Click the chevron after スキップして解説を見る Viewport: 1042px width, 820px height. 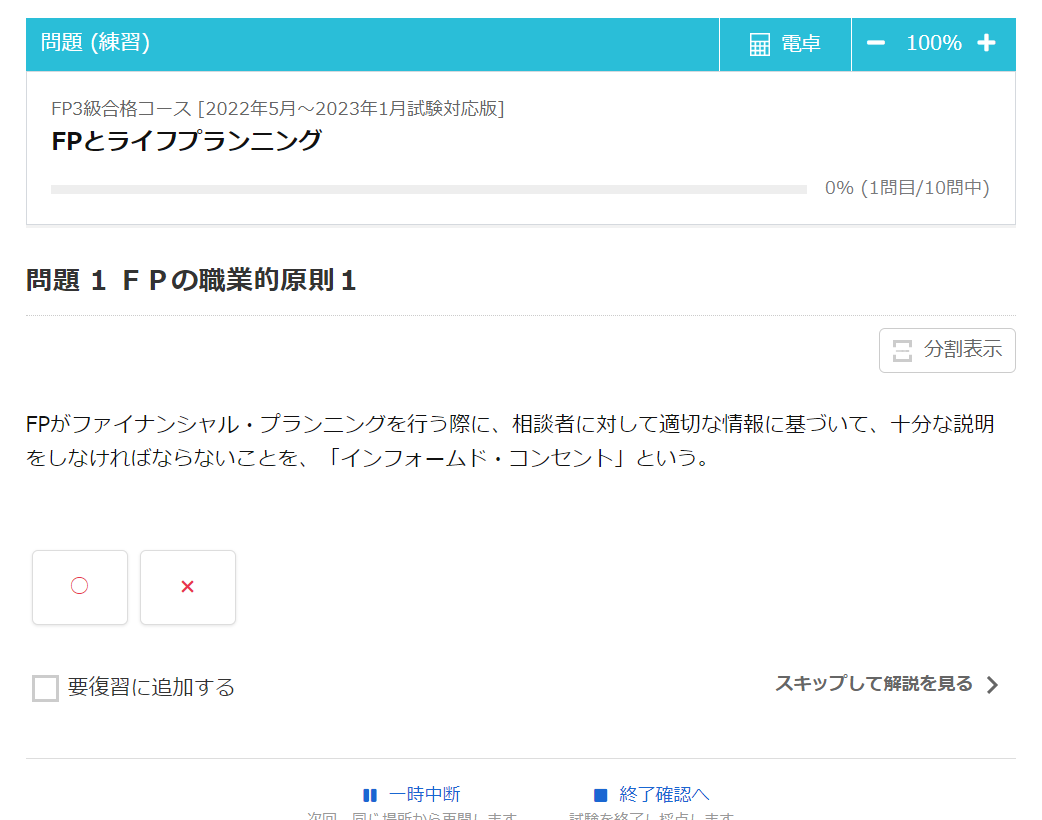click(991, 684)
